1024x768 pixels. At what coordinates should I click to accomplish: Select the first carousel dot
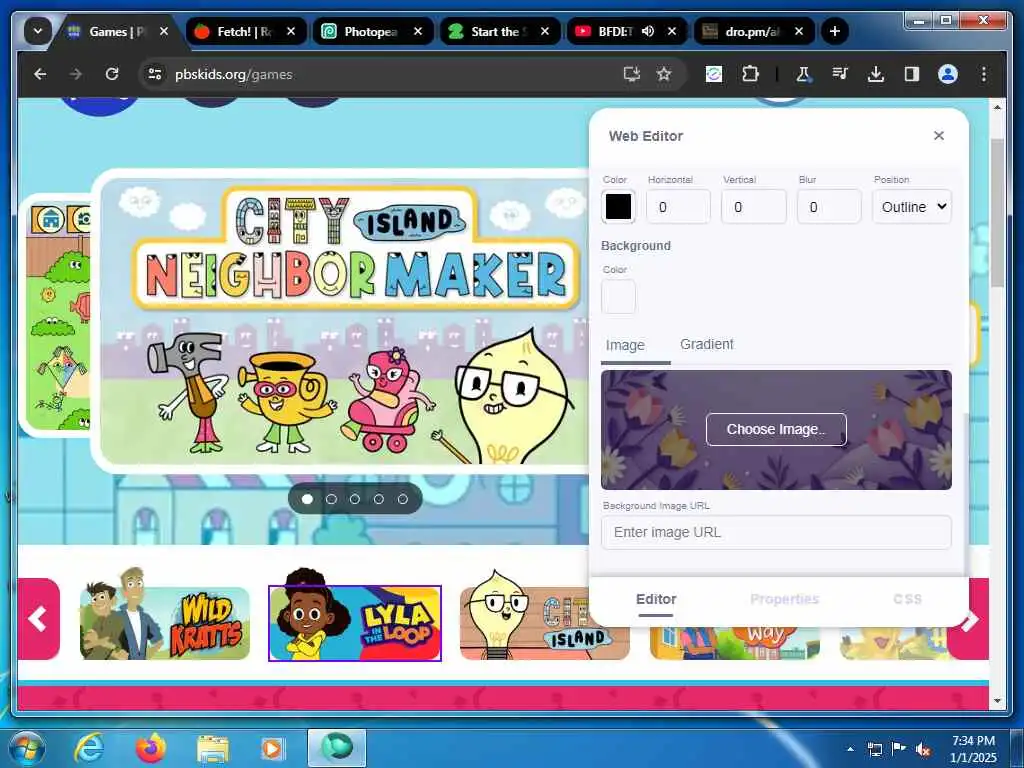click(x=307, y=499)
